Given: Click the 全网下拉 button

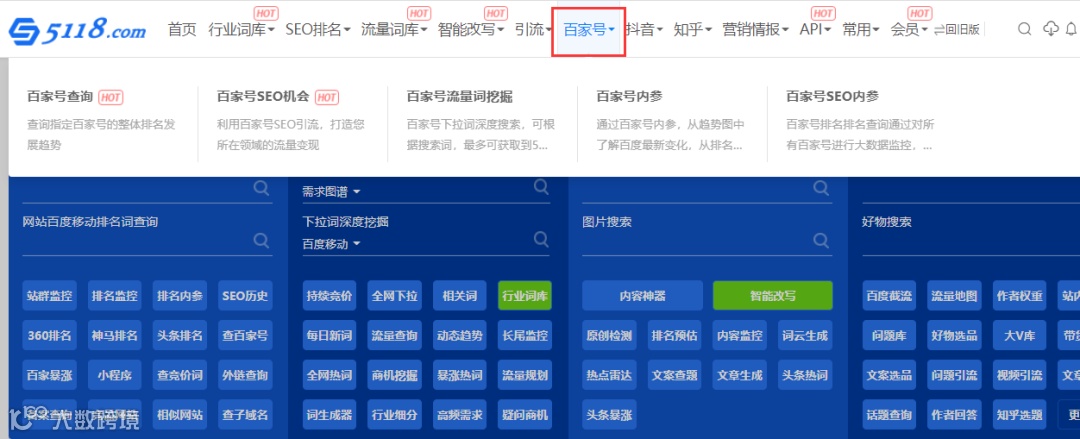Looking at the screenshot, I should point(395,296).
